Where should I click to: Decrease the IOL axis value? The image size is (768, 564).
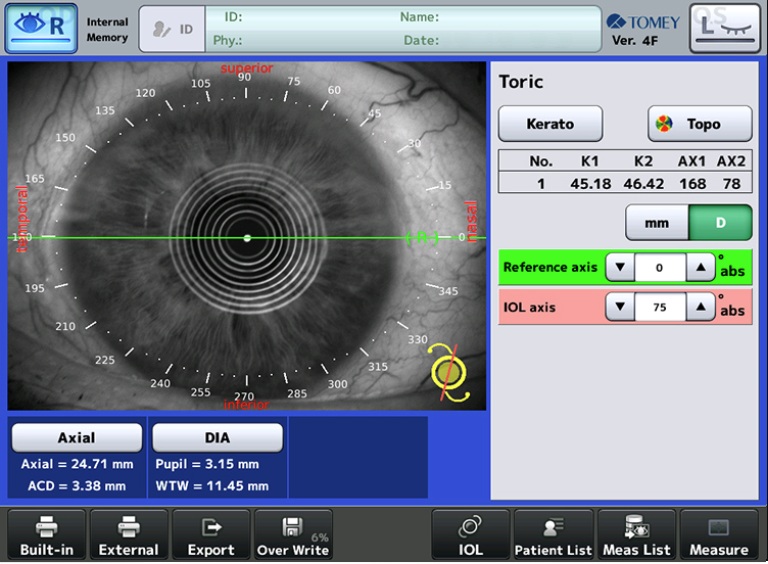(x=620, y=308)
